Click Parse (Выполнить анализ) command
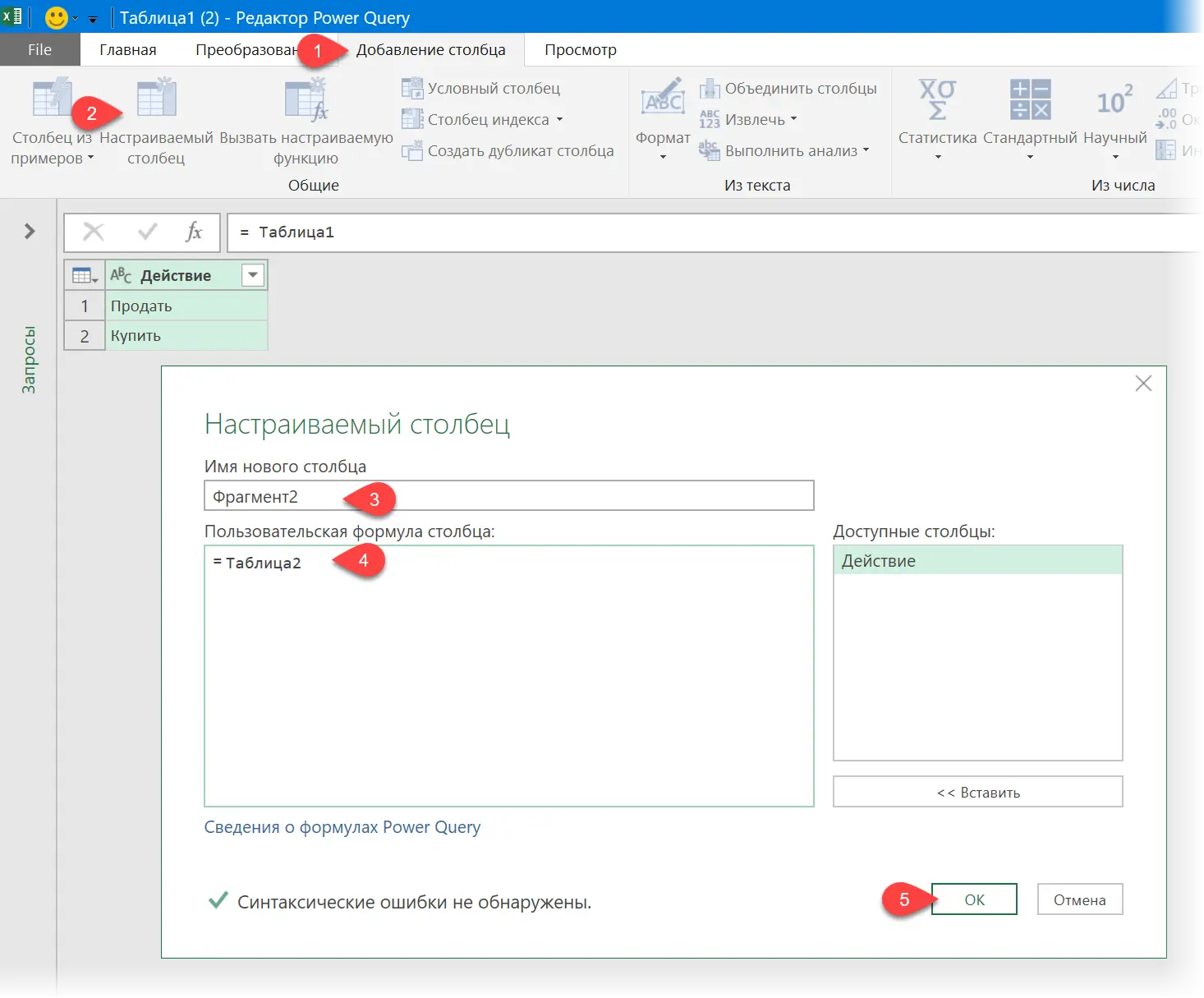Image resolution: width=1204 pixels, height=998 pixels. point(784,150)
